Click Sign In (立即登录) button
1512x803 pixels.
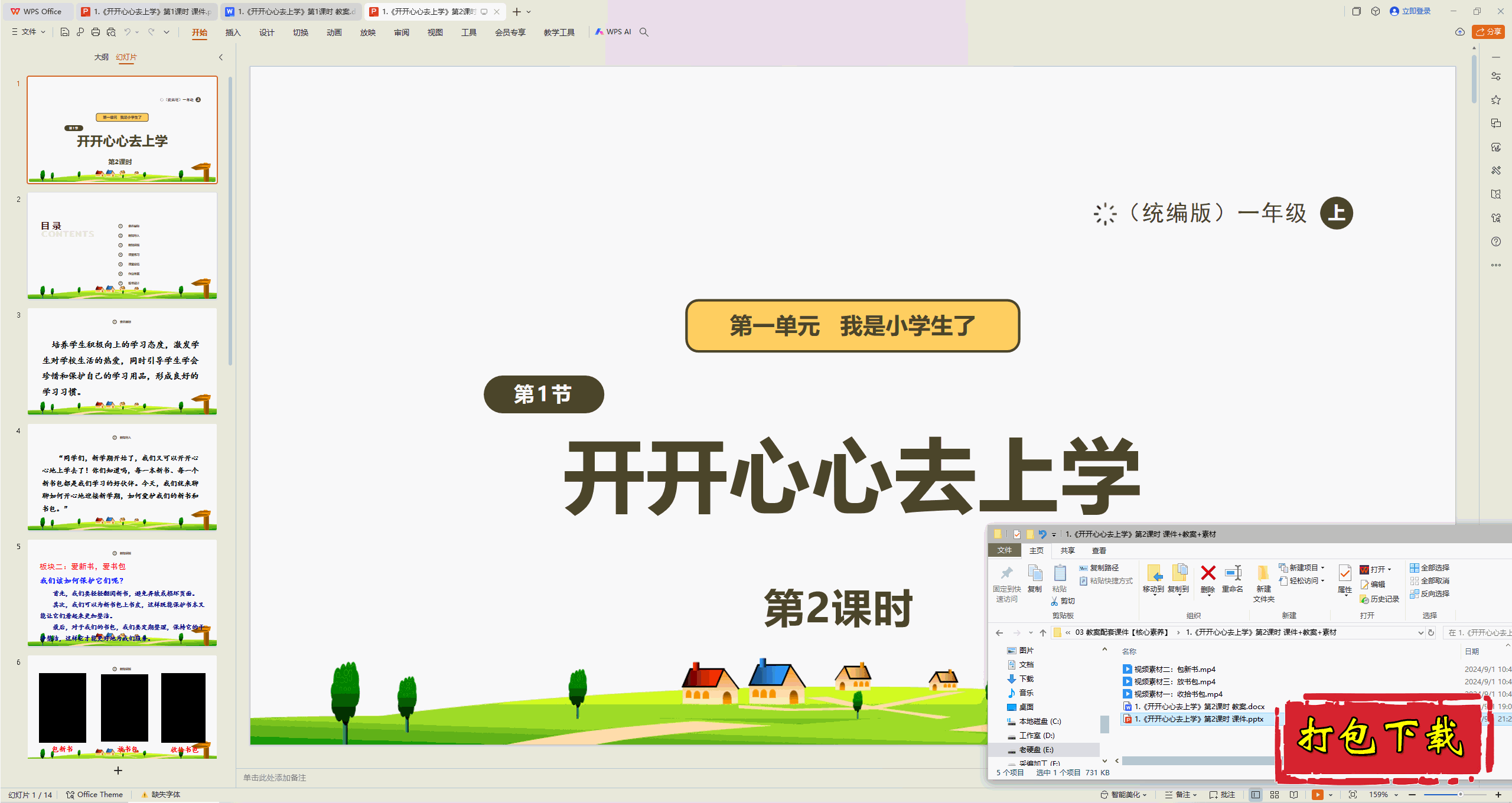tap(1410, 11)
